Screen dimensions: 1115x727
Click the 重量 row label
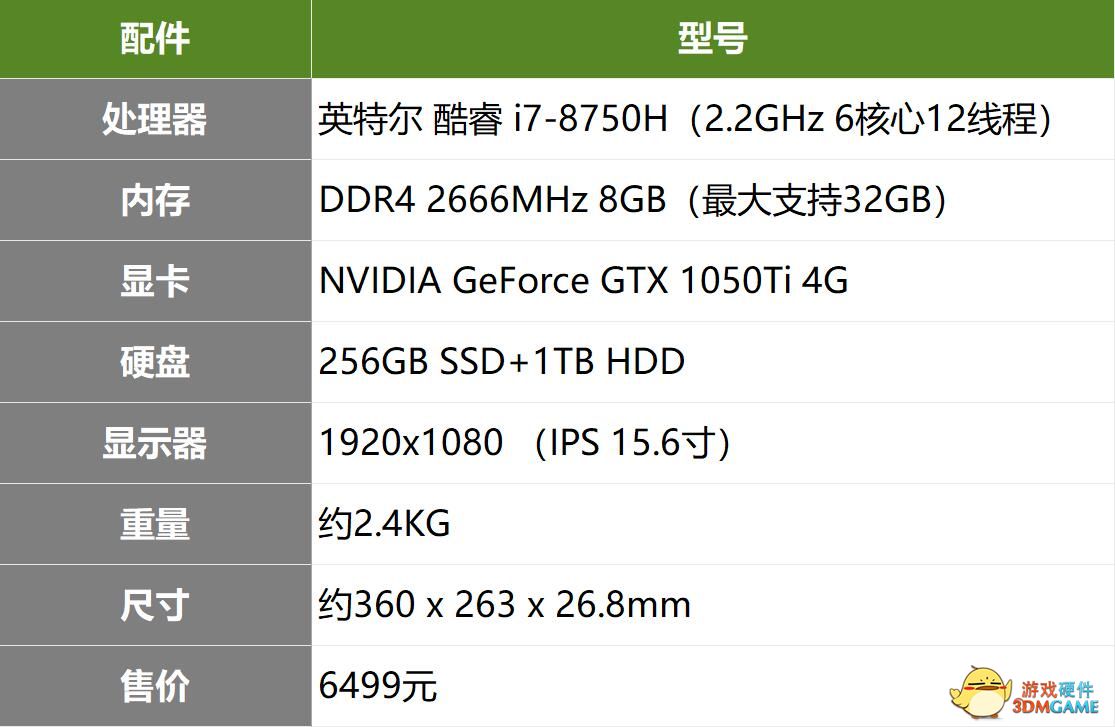155,524
